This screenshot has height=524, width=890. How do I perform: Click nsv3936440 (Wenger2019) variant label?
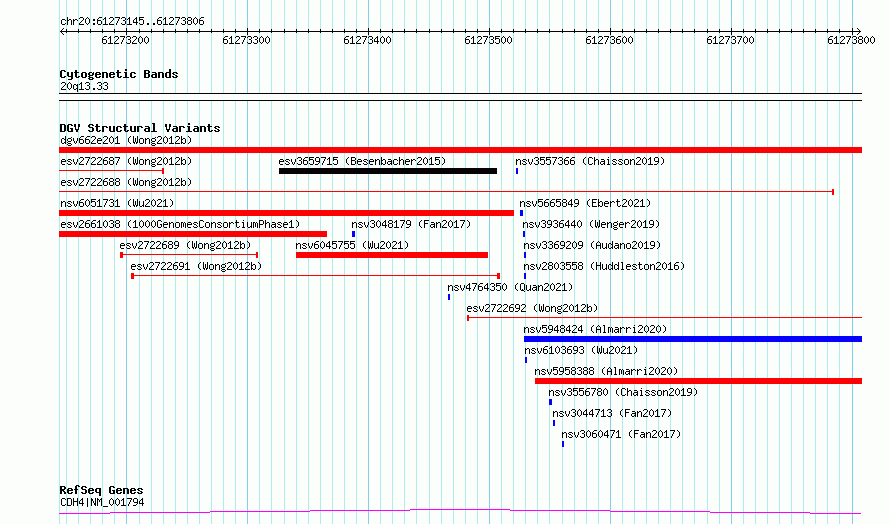pyautogui.click(x=591, y=224)
